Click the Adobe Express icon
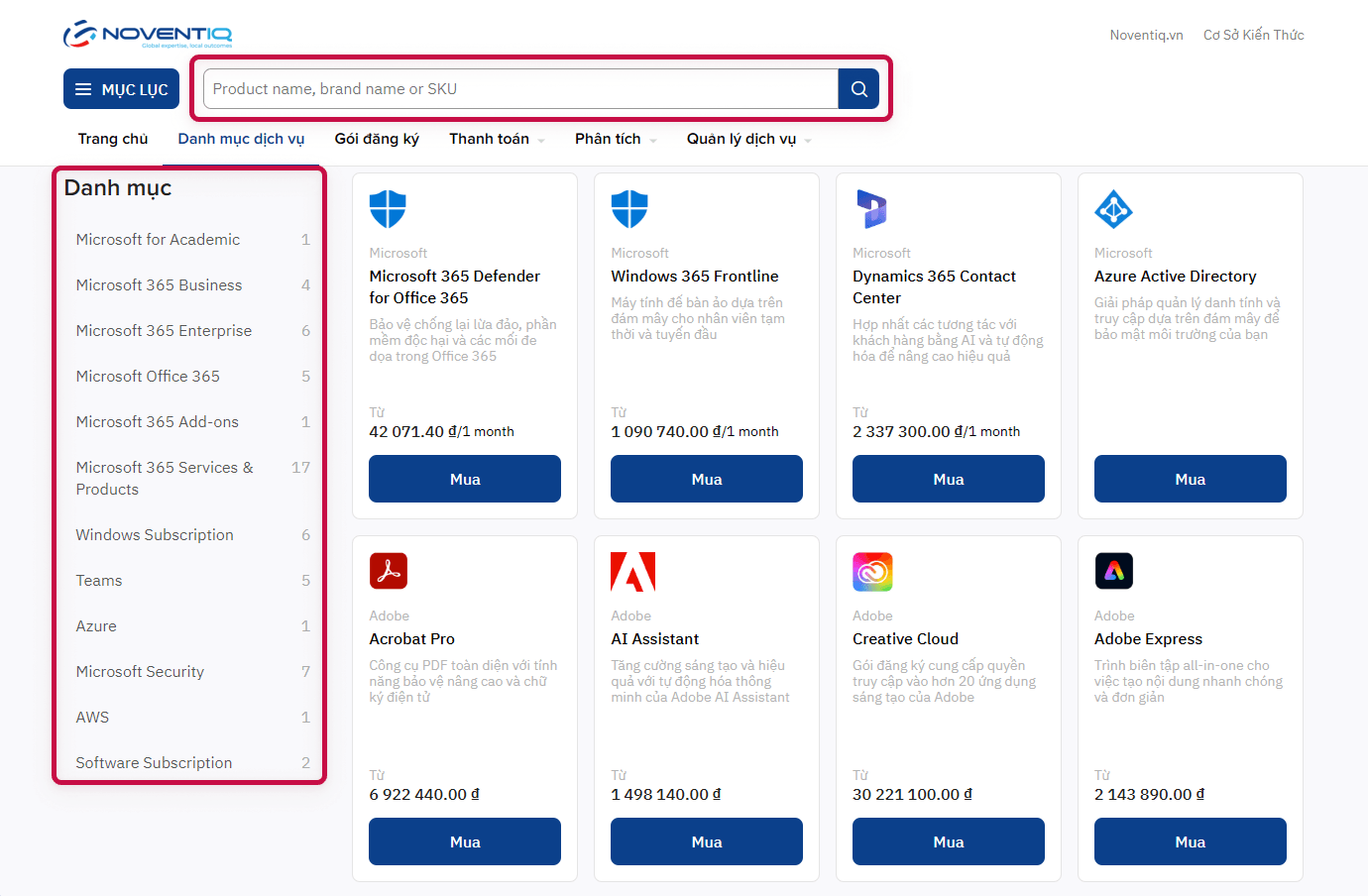 coord(1114,571)
